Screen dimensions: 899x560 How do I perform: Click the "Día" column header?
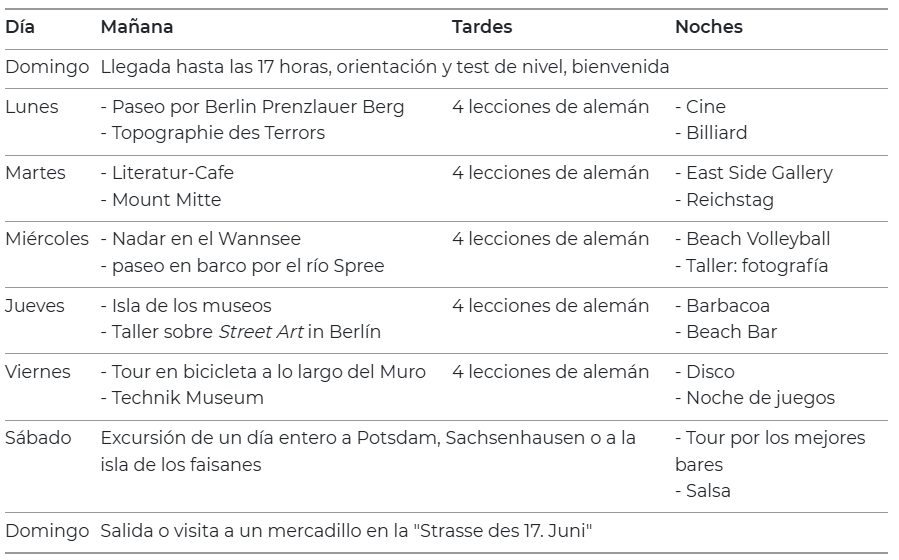[x=20, y=27]
